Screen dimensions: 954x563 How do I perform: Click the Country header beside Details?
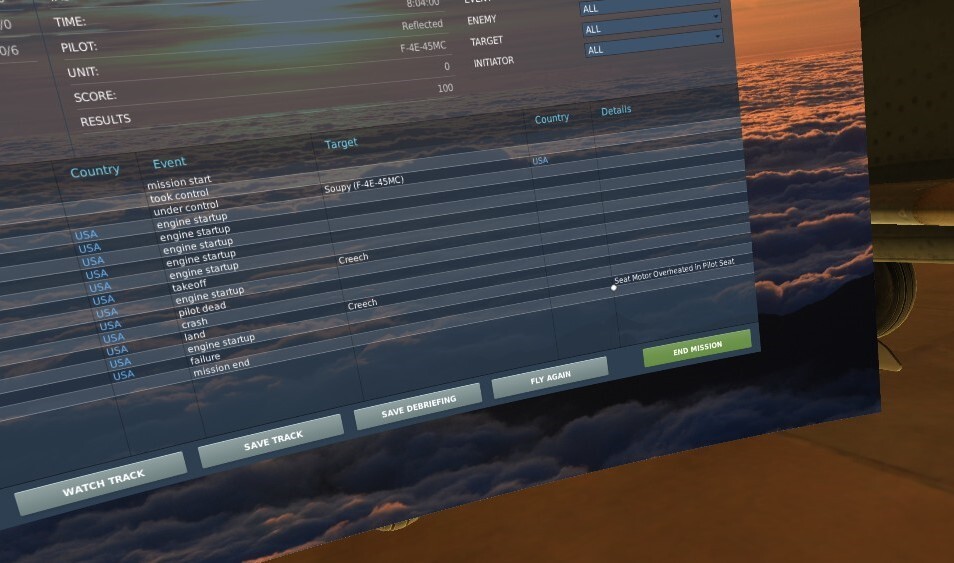point(551,118)
